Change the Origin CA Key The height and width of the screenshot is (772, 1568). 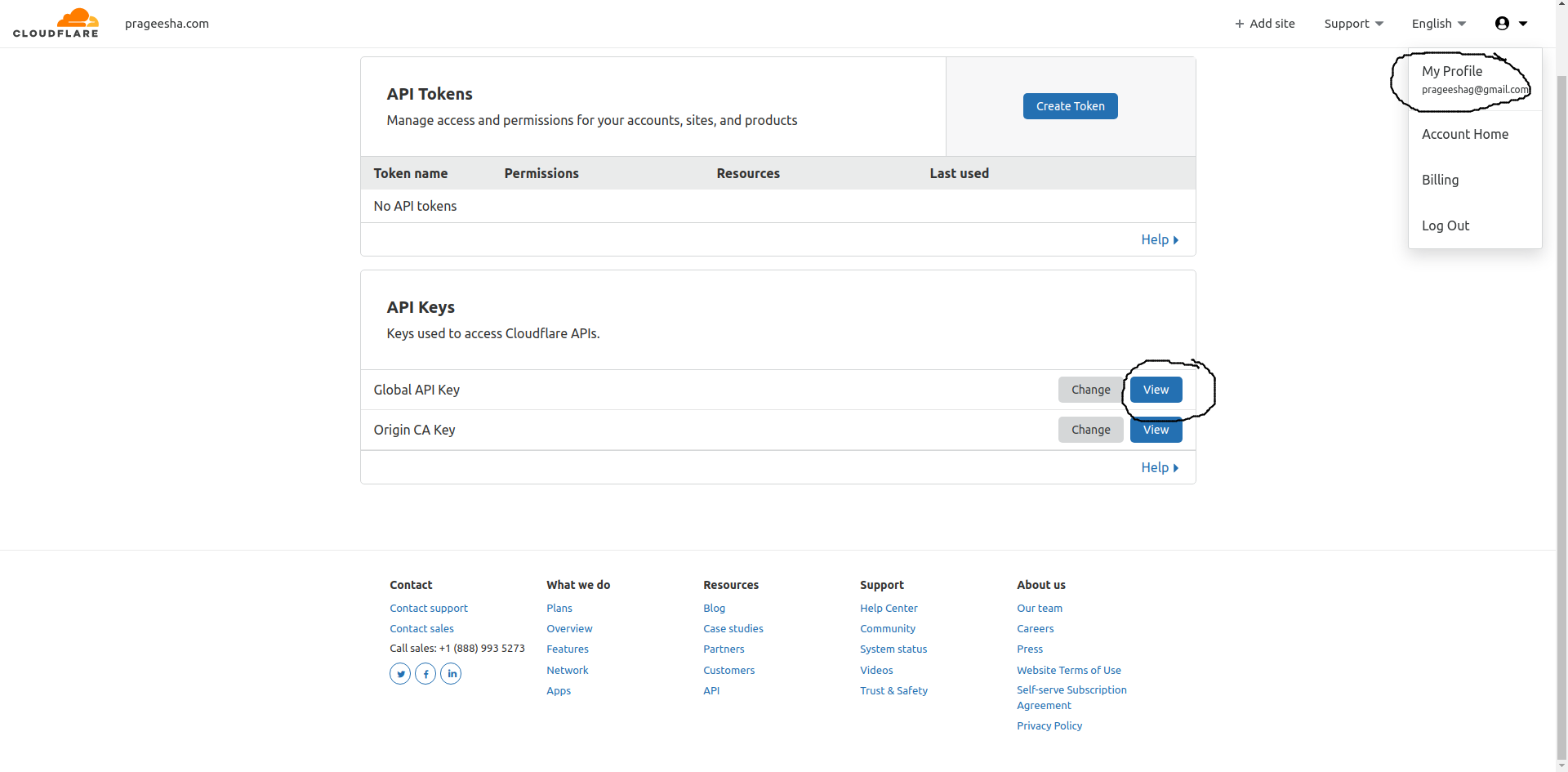coord(1090,429)
